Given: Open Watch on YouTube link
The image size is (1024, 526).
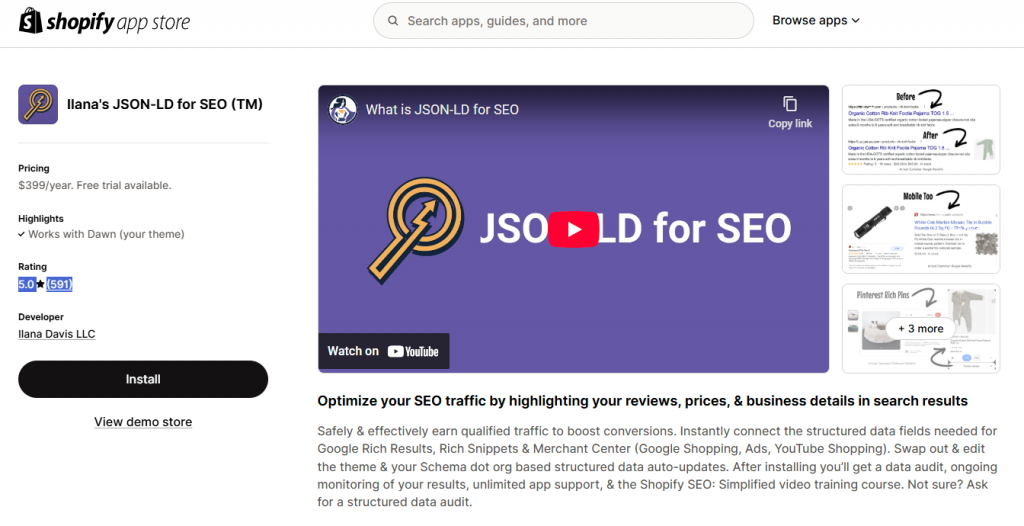Looking at the screenshot, I should pyautogui.click(x=383, y=351).
